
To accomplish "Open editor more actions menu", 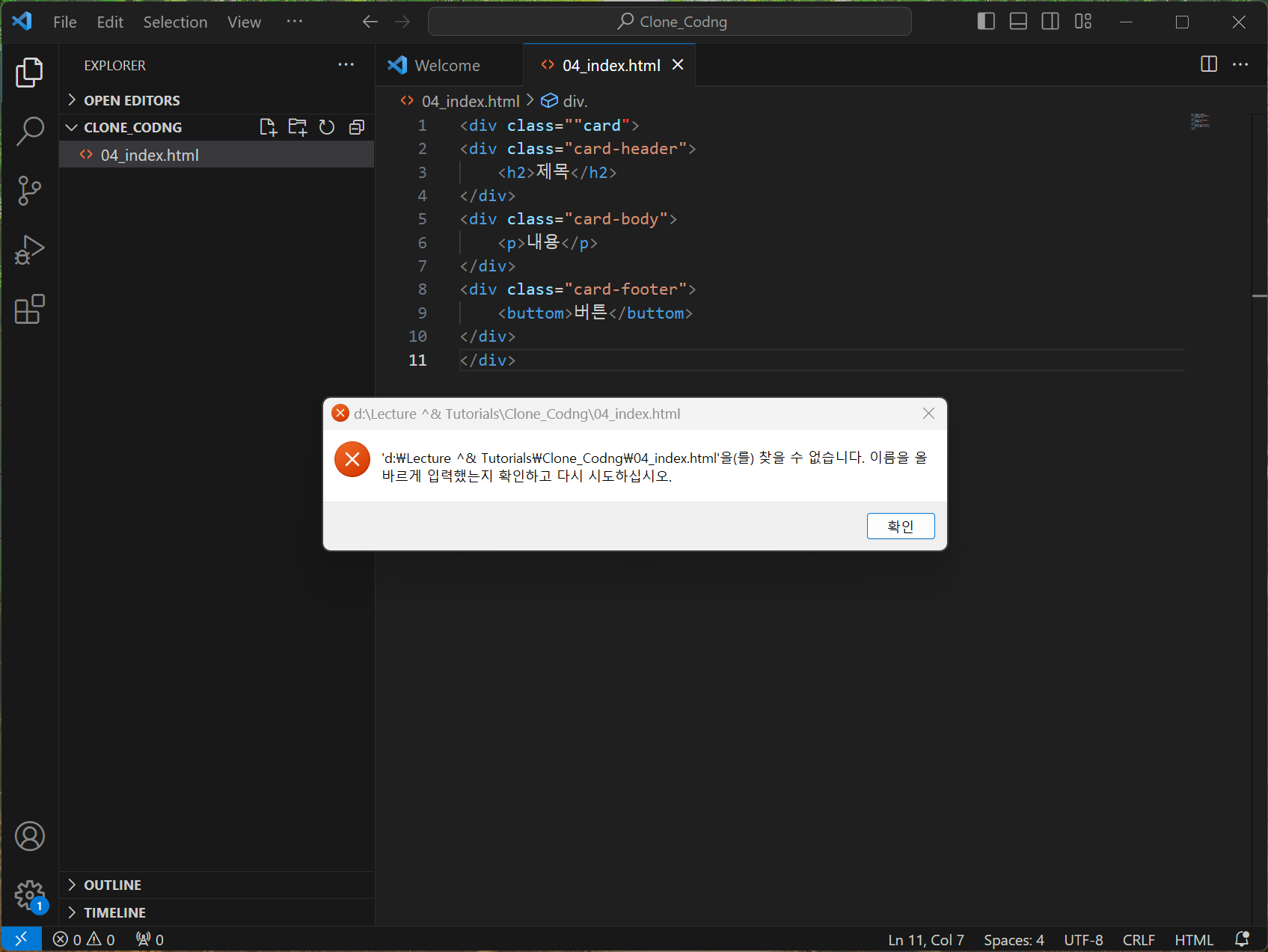I will (1240, 64).
